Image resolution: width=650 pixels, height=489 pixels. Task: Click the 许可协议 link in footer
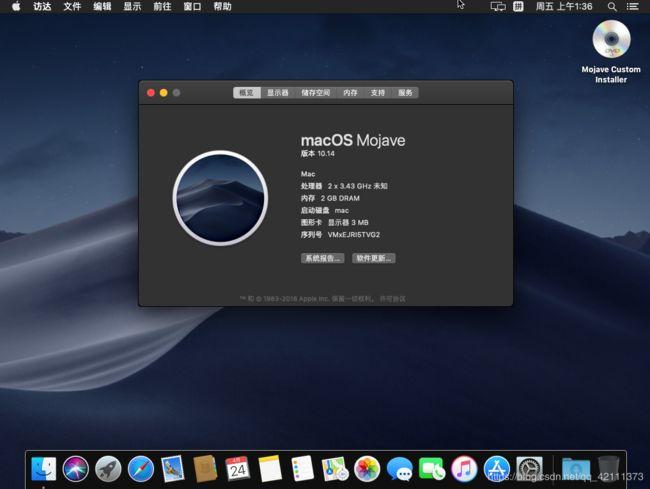click(393, 299)
